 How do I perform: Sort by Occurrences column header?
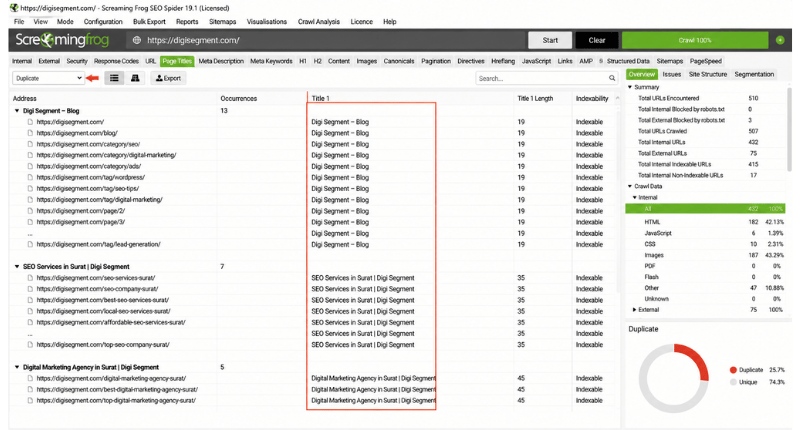pos(238,98)
